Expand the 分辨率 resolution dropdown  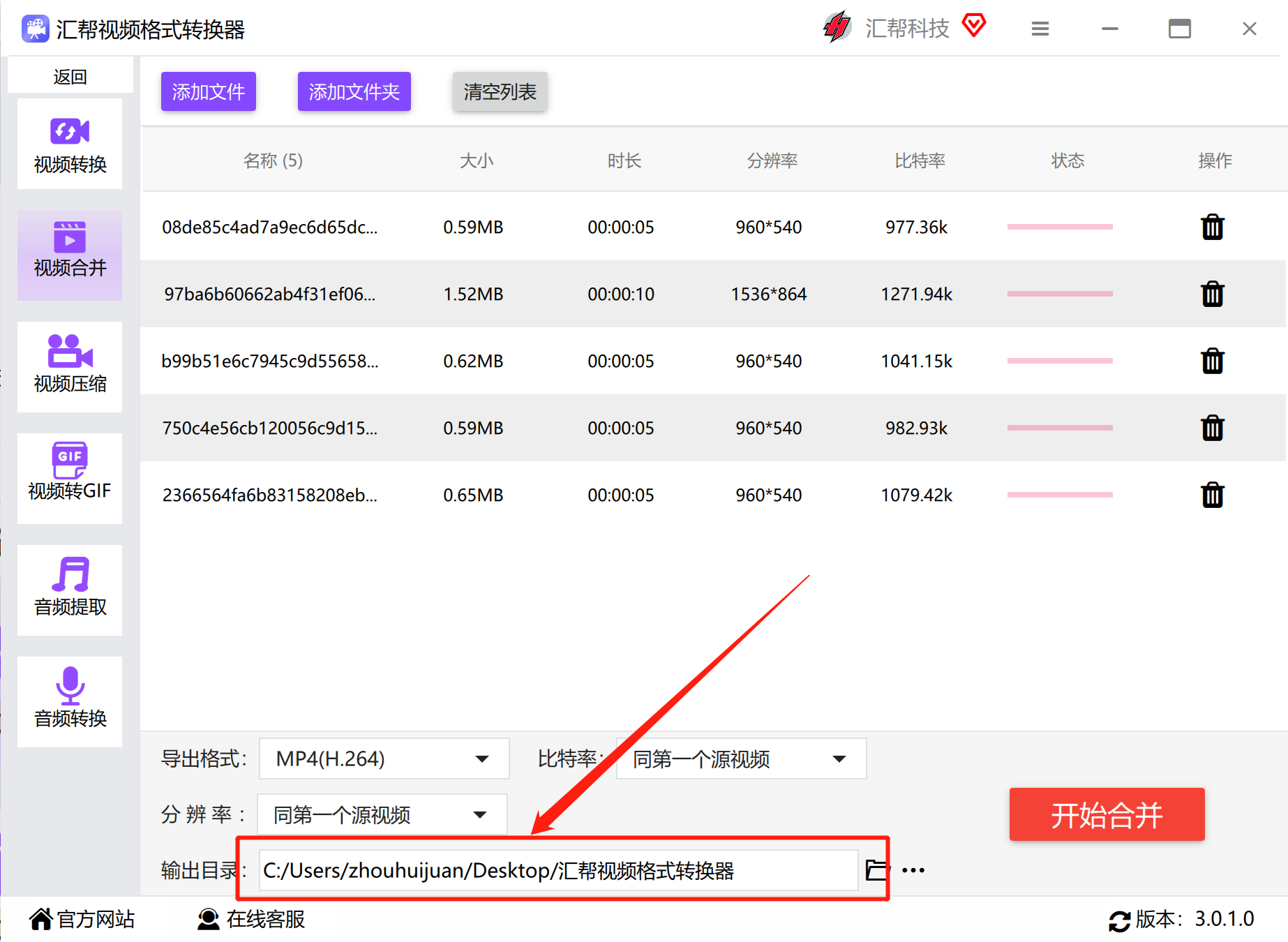[x=382, y=814]
